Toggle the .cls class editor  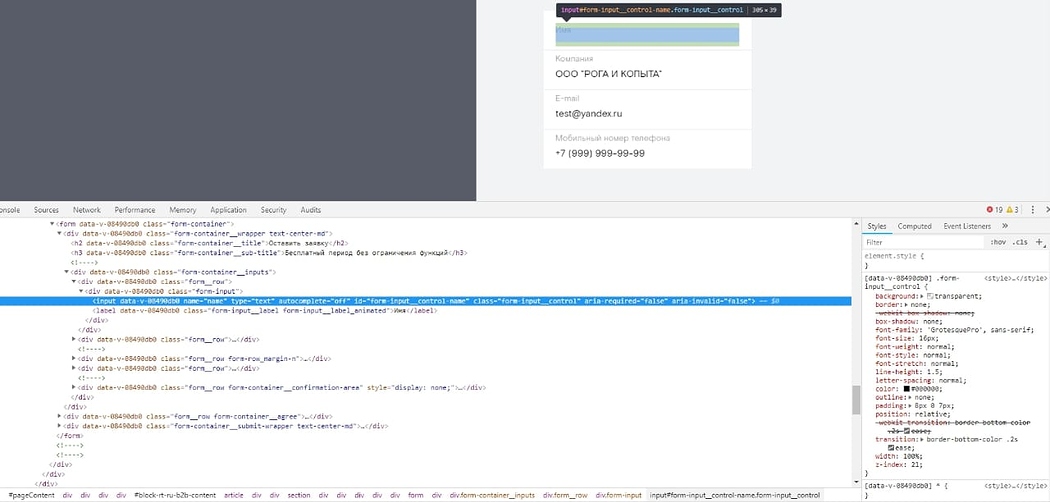[1020, 242]
